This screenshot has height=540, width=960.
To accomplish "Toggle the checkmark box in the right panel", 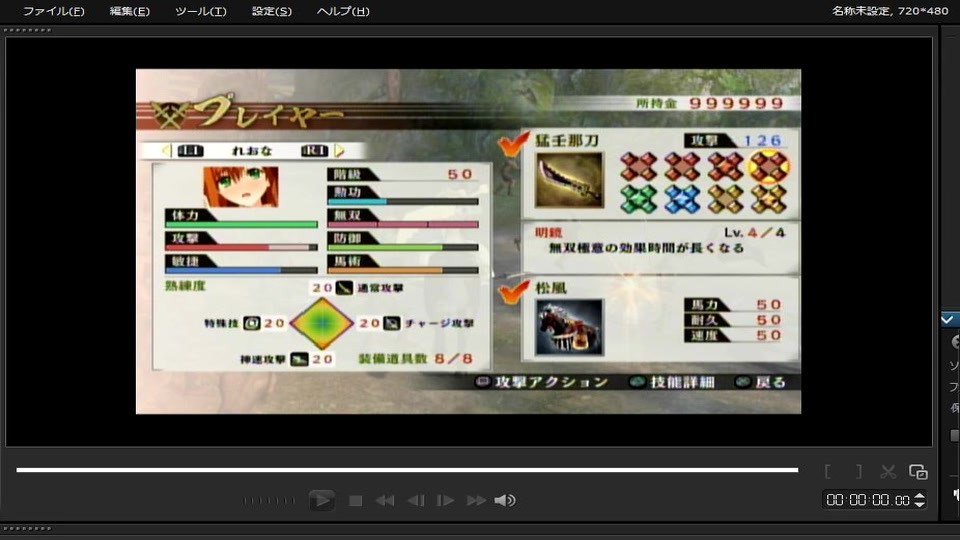I will pyautogui.click(x=948, y=320).
